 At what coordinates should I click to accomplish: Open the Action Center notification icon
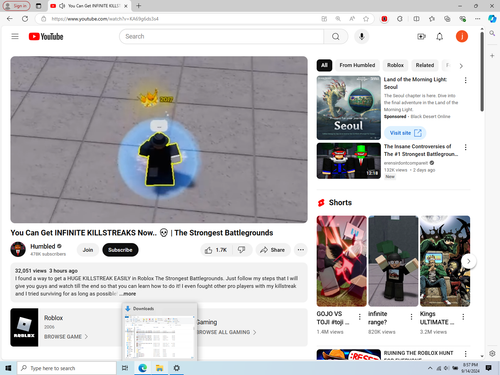[489, 368]
